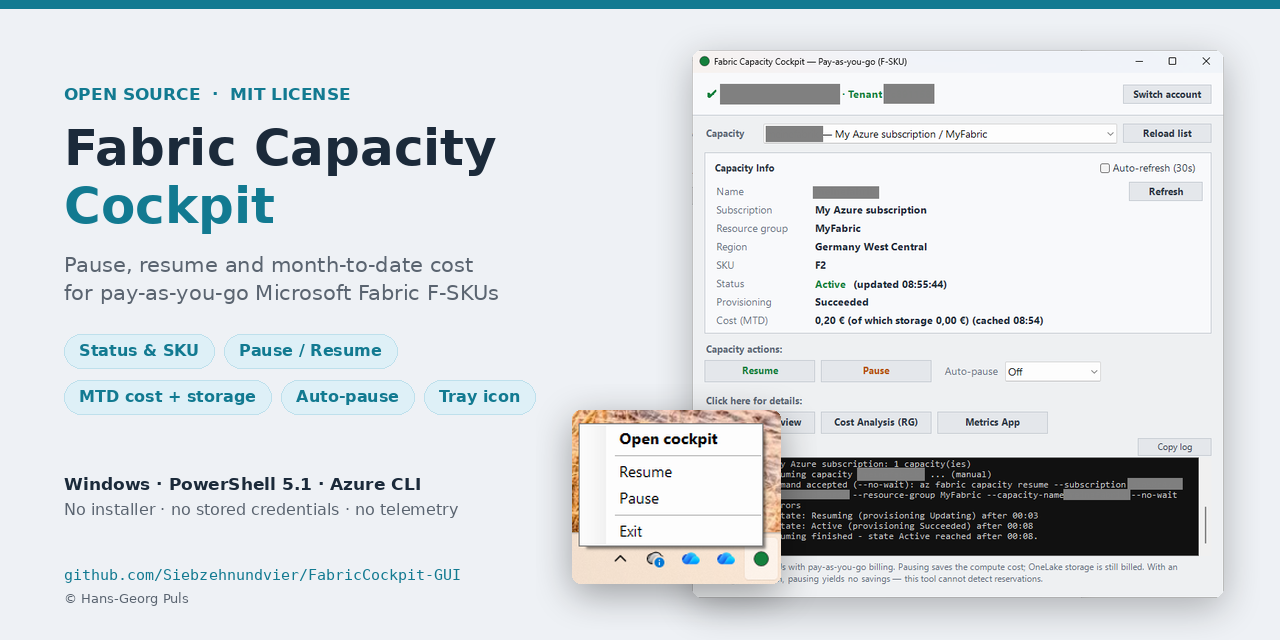Choose Exit from the tray menu
Screen dimensions: 1280x640
(x=630, y=532)
